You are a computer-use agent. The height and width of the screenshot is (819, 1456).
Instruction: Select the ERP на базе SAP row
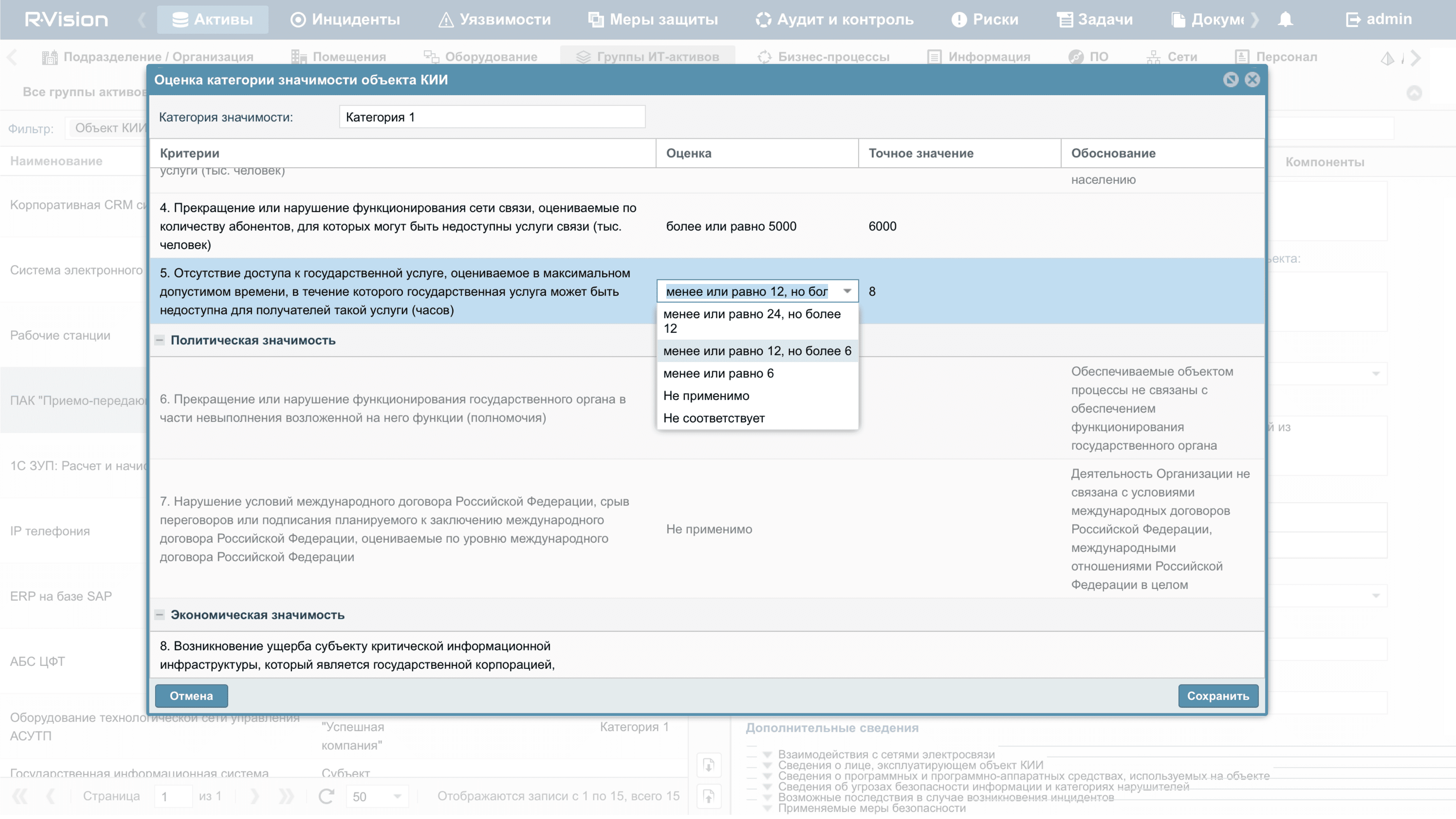pos(74,596)
